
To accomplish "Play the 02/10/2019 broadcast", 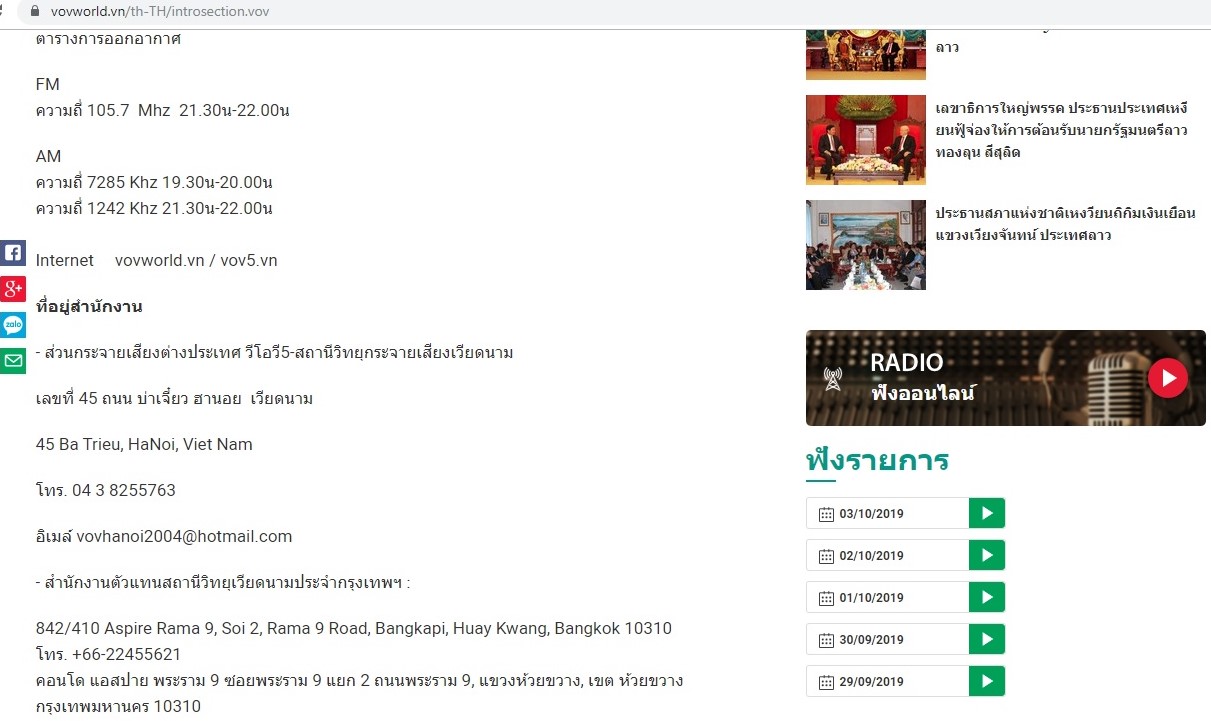I will pos(986,555).
